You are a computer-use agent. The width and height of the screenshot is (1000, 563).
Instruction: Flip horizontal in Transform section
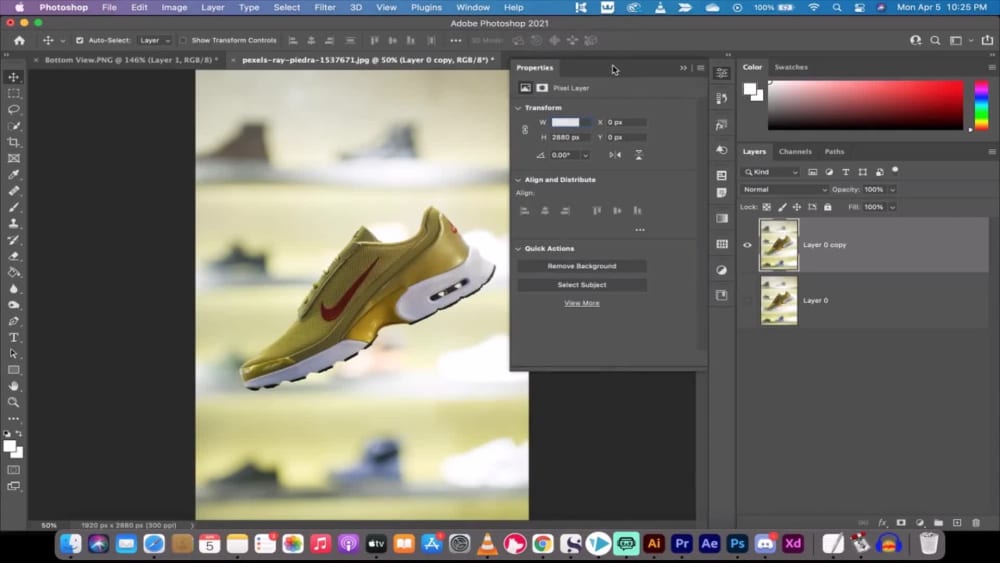click(x=615, y=155)
